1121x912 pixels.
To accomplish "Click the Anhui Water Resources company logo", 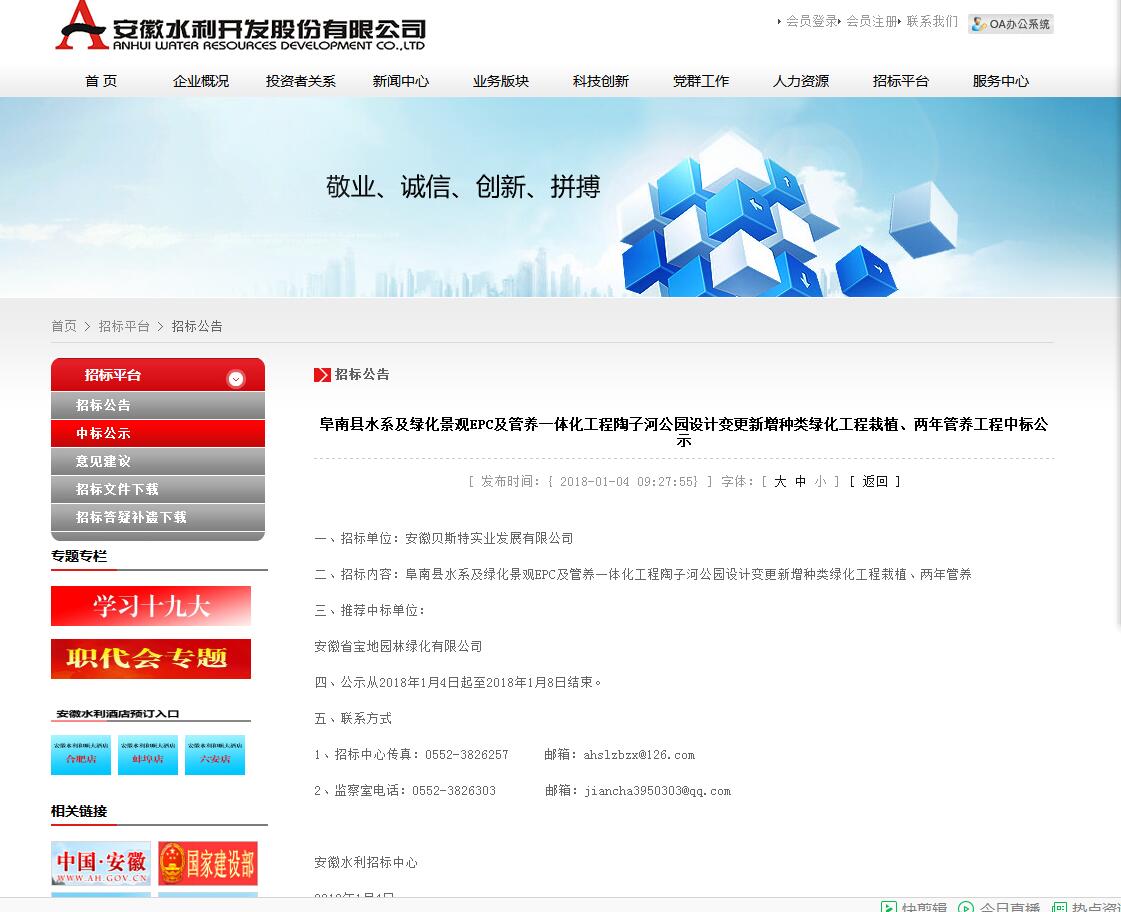I will click(x=240, y=27).
